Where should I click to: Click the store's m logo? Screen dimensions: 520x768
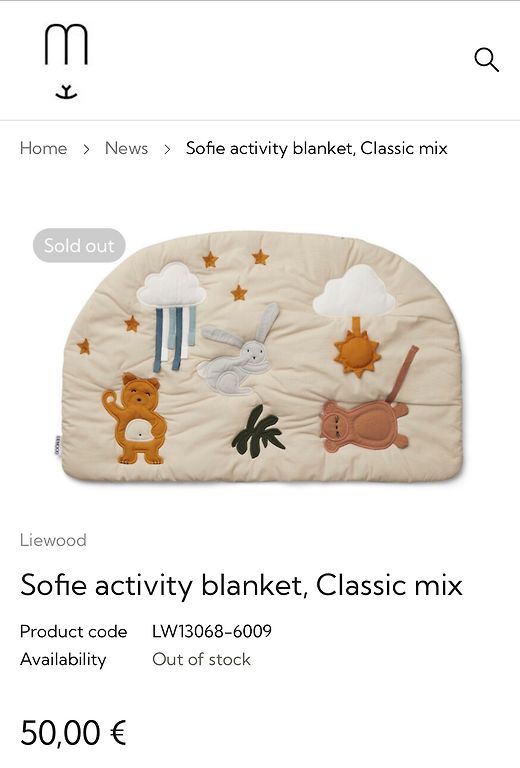click(66, 45)
